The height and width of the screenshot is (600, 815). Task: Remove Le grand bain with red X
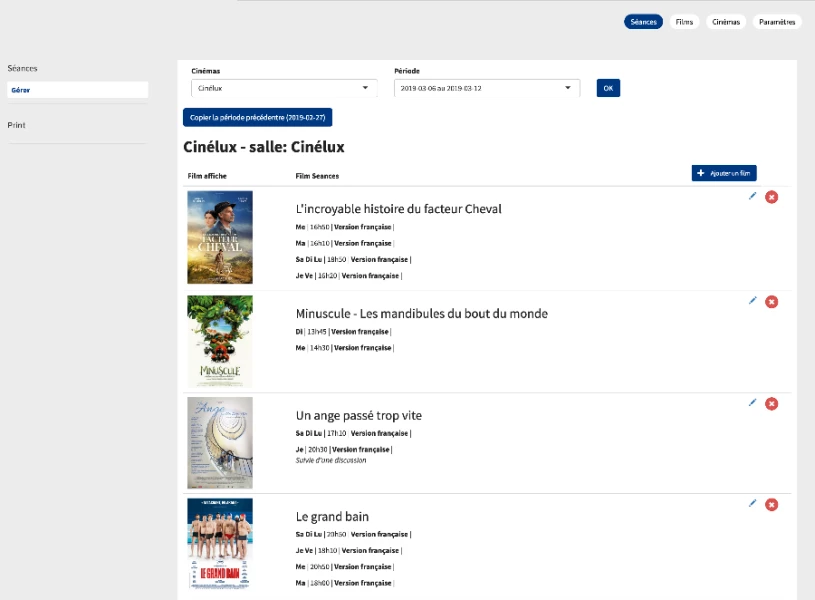click(x=771, y=505)
